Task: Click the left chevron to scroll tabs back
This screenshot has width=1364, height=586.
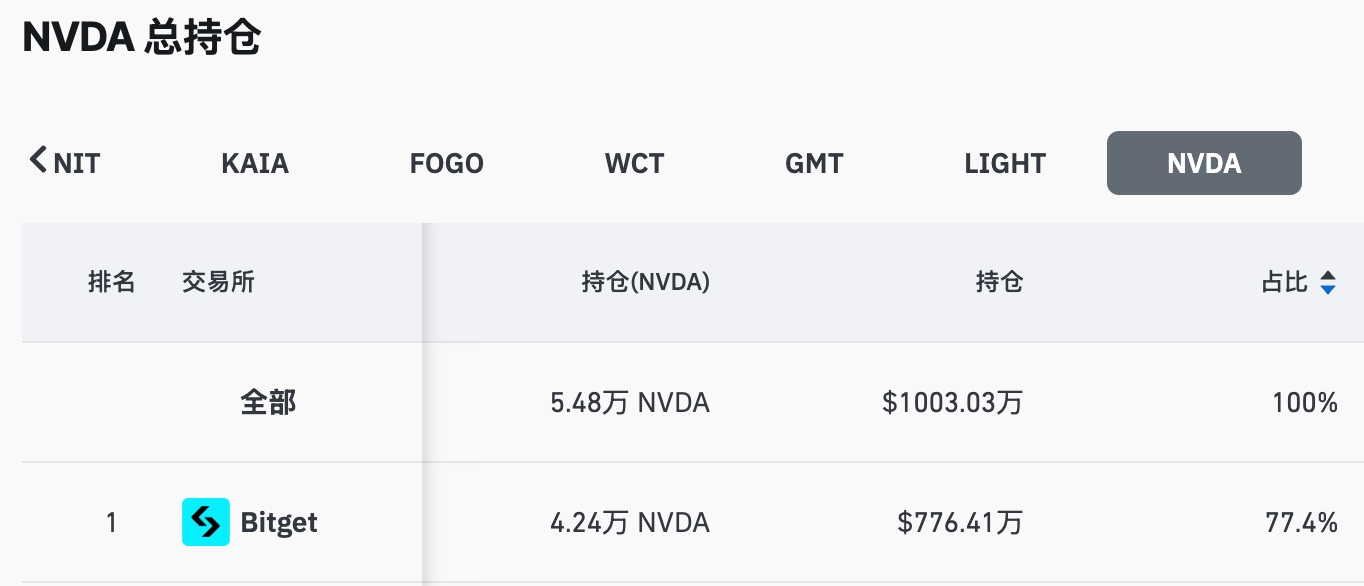Action: click(38, 160)
